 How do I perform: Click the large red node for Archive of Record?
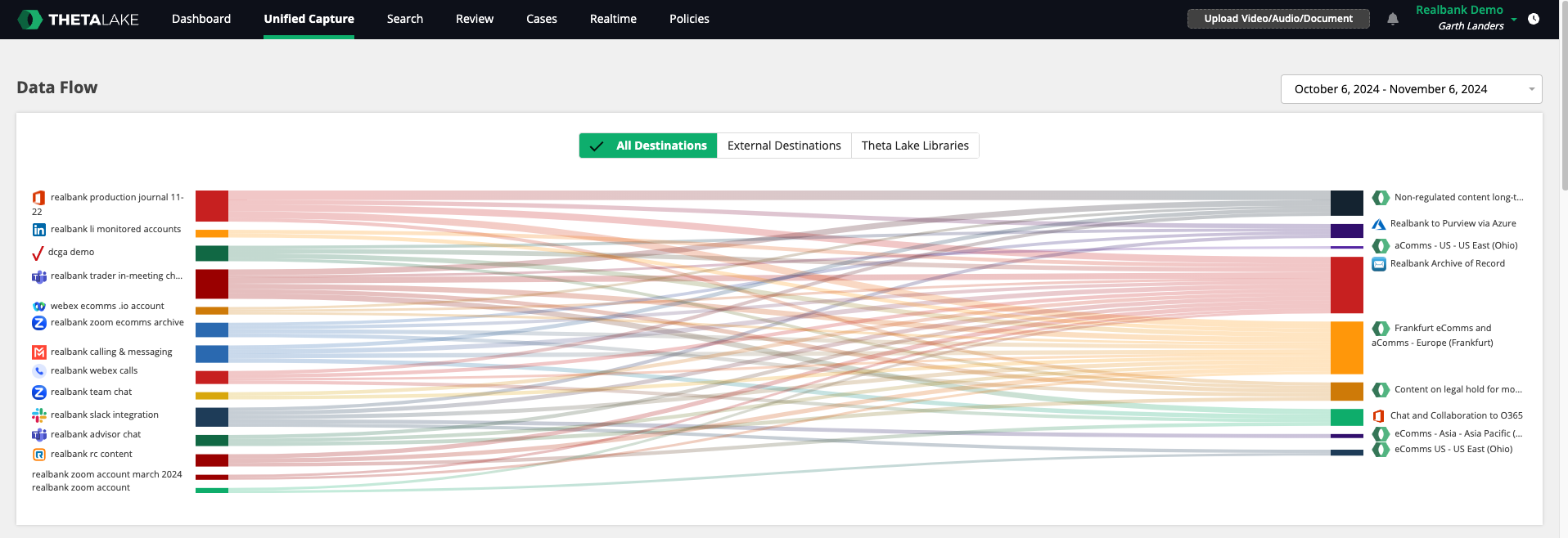point(1346,285)
